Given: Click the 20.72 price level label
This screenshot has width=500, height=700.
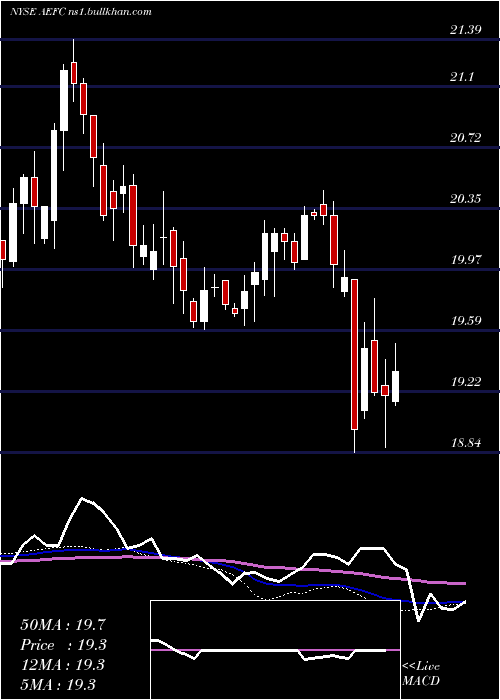Looking at the screenshot, I should (x=465, y=138).
